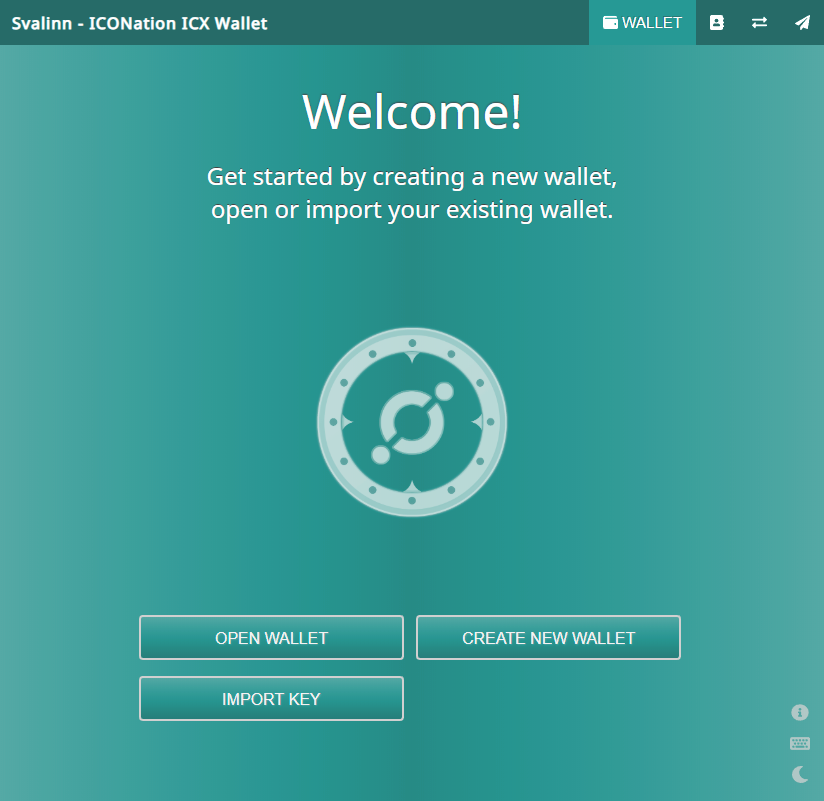
Task: Click the ICON shield logo emblem
Action: [x=412, y=422]
